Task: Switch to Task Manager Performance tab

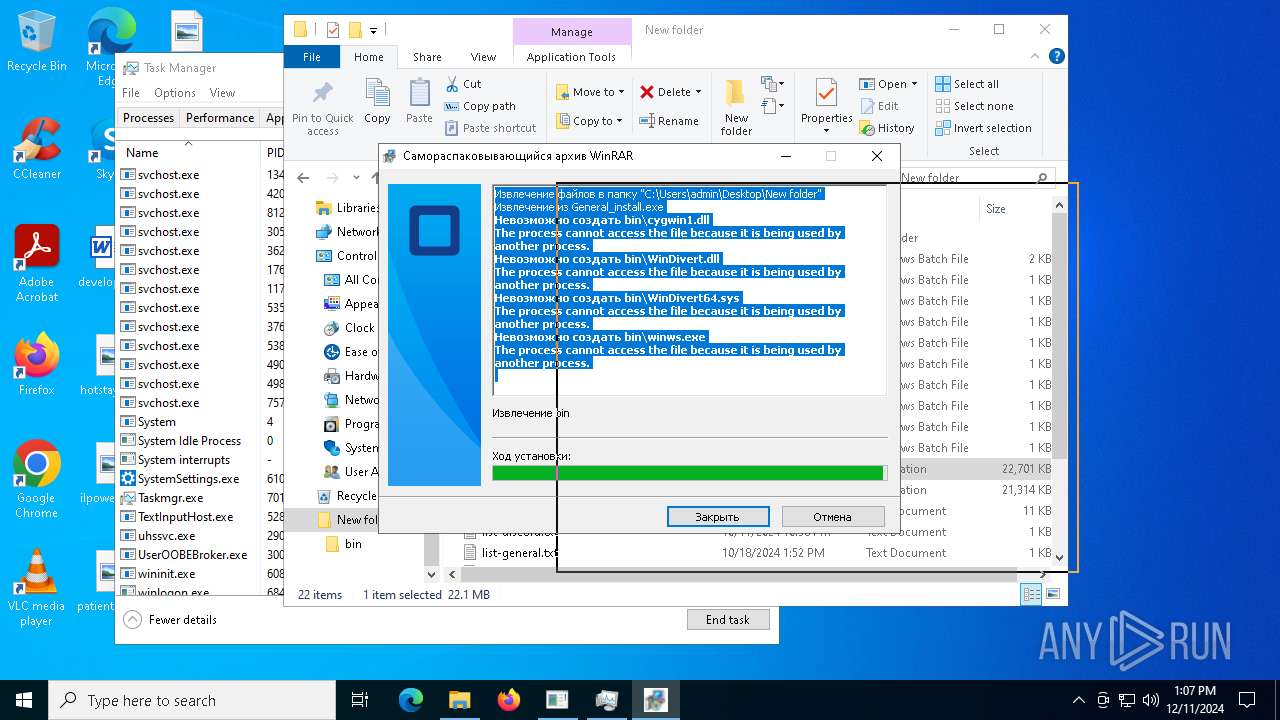Action: click(220, 118)
